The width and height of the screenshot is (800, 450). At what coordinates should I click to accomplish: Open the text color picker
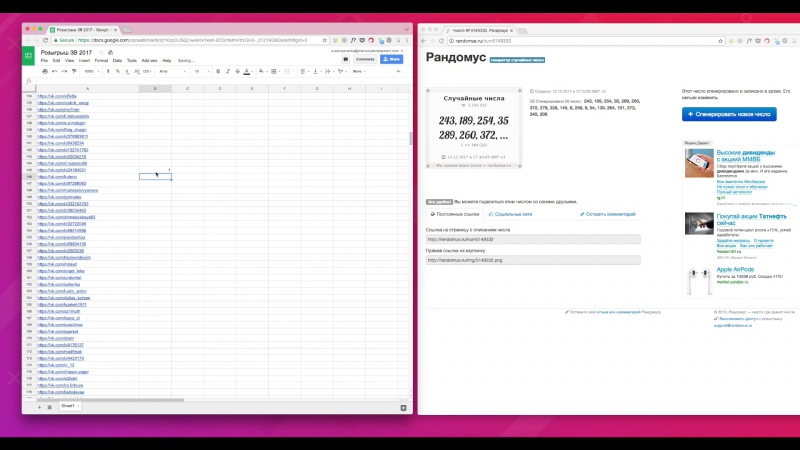point(247,71)
